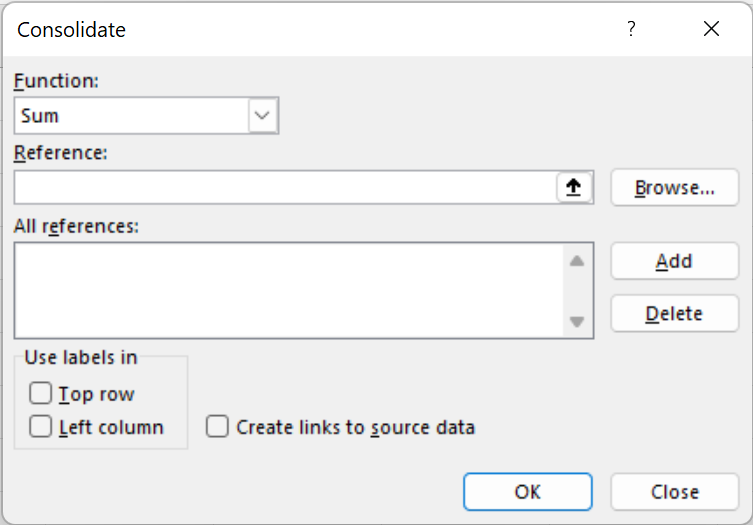Click the scroll up arrow in All references
Image resolution: width=753 pixels, height=525 pixels.
[576, 261]
